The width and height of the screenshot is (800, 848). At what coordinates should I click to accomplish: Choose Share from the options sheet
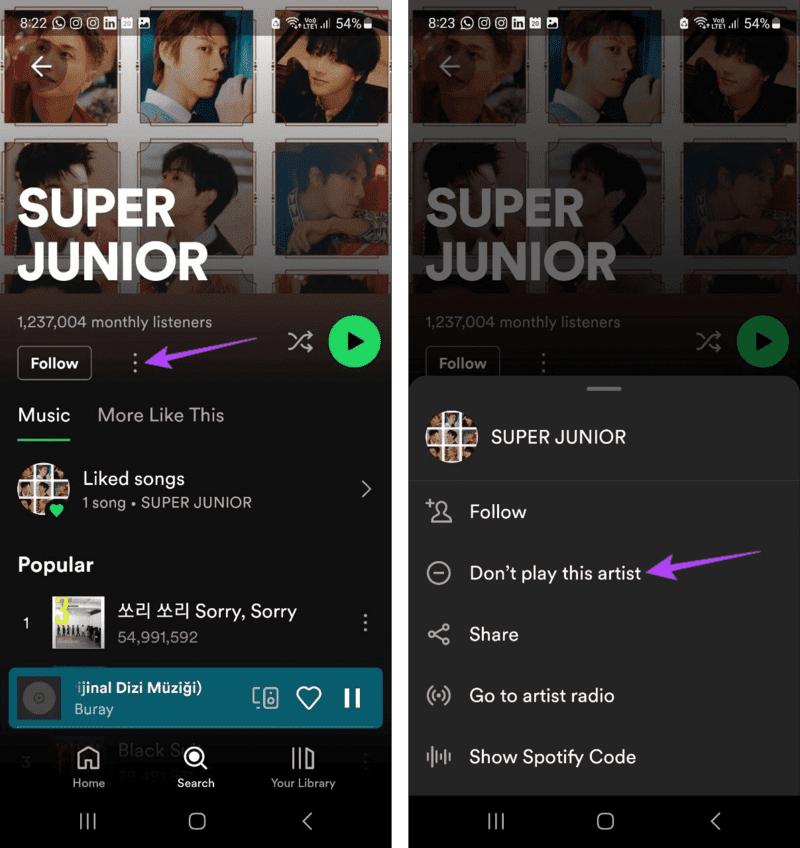click(604, 634)
